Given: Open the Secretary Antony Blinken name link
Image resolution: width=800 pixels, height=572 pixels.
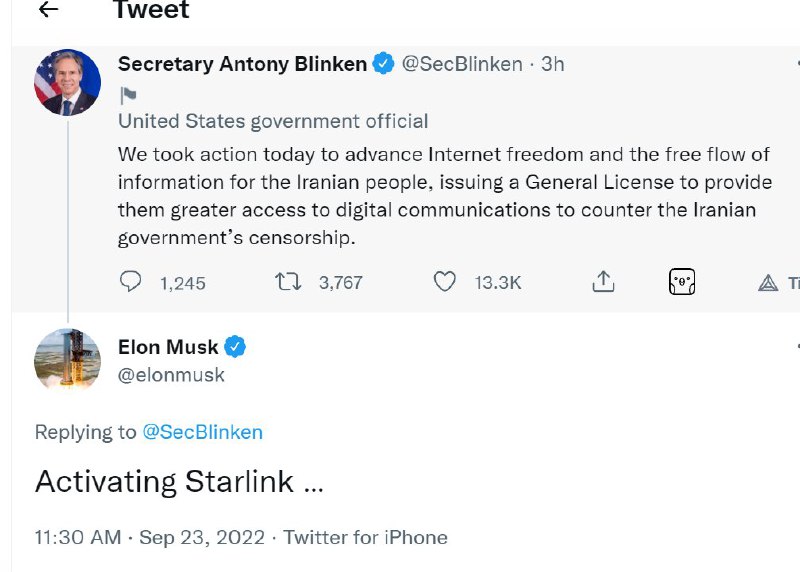Looking at the screenshot, I should (242, 64).
